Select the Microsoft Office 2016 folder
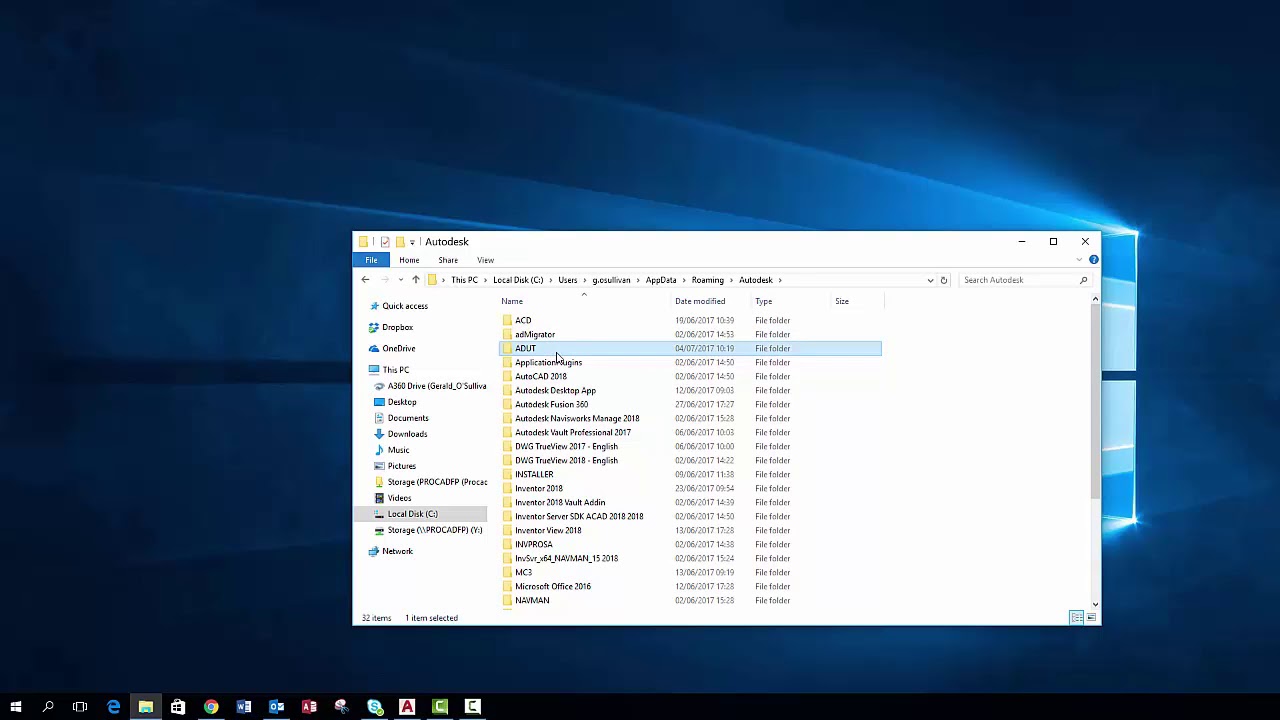 (552, 586)
